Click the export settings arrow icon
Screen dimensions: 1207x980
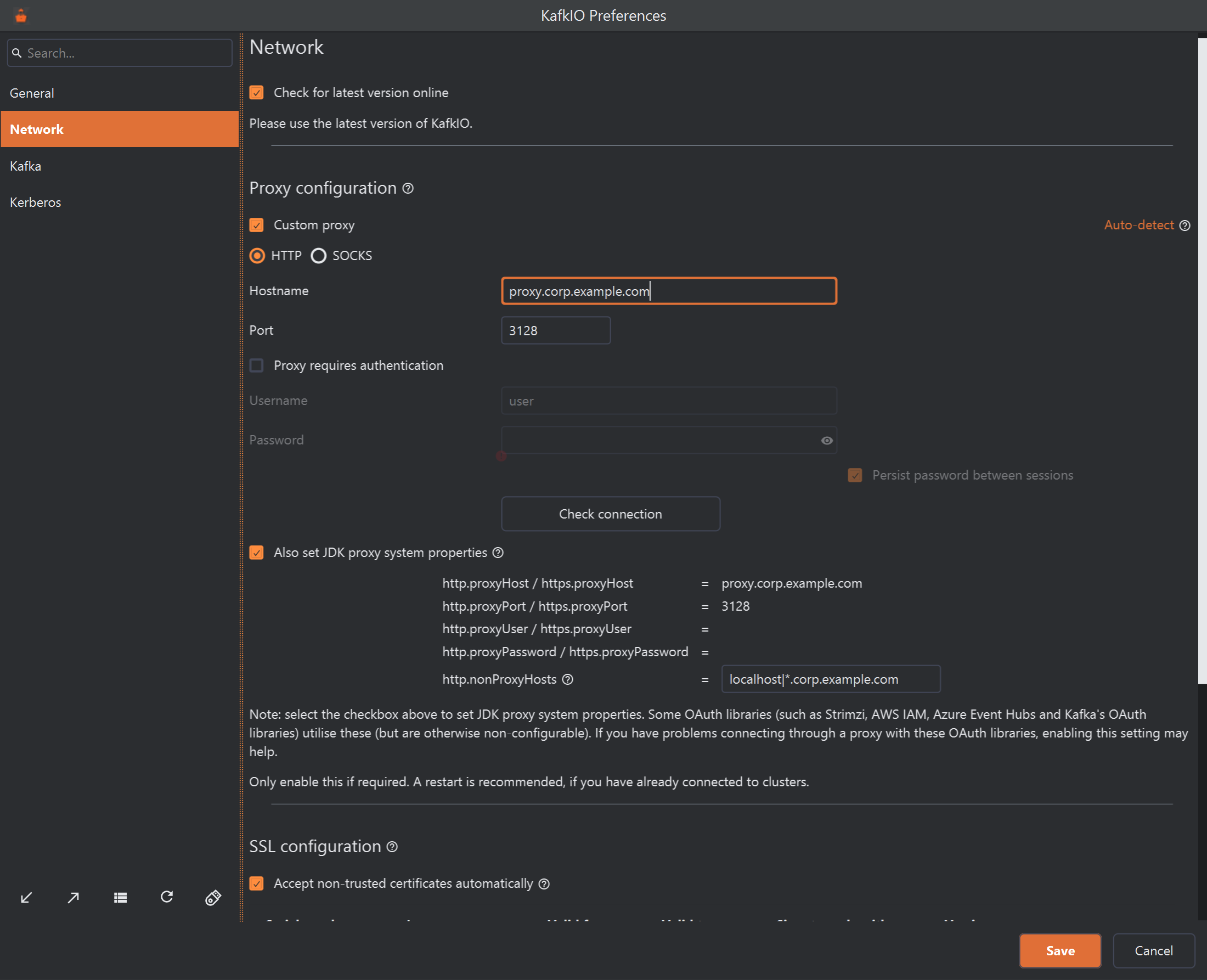74,898
